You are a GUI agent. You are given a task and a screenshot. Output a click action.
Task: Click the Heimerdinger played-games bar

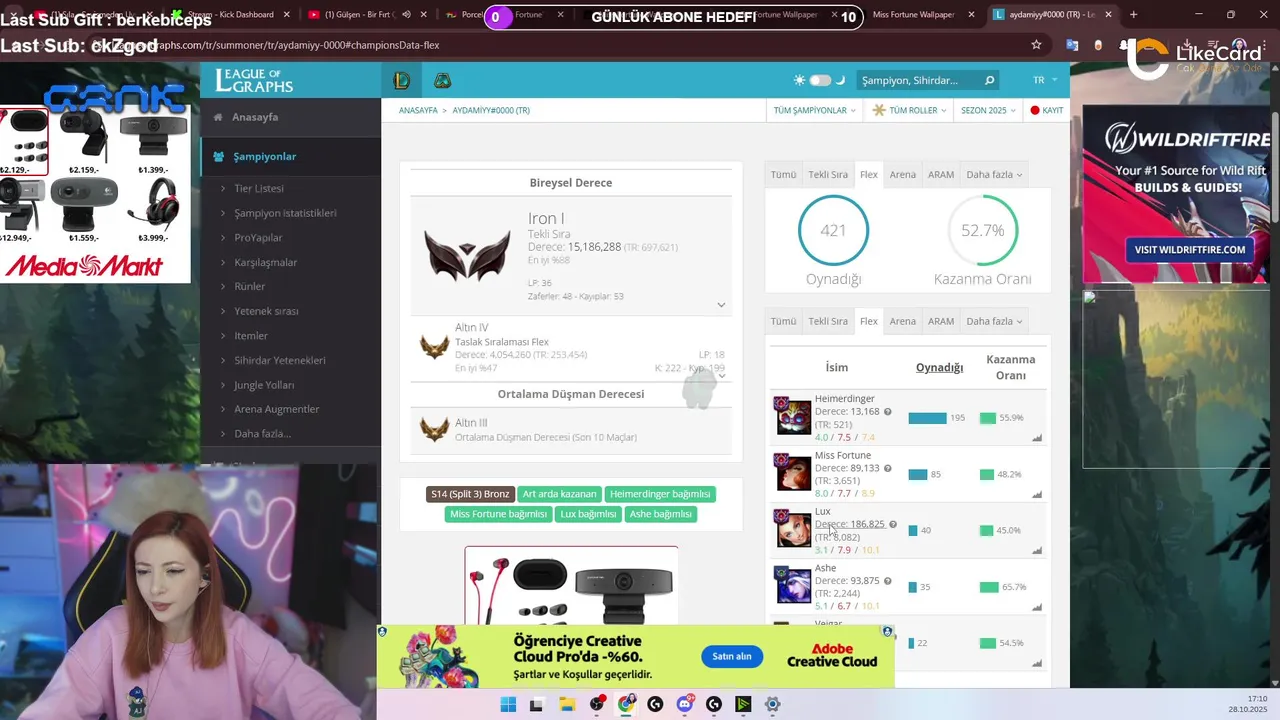927,418
